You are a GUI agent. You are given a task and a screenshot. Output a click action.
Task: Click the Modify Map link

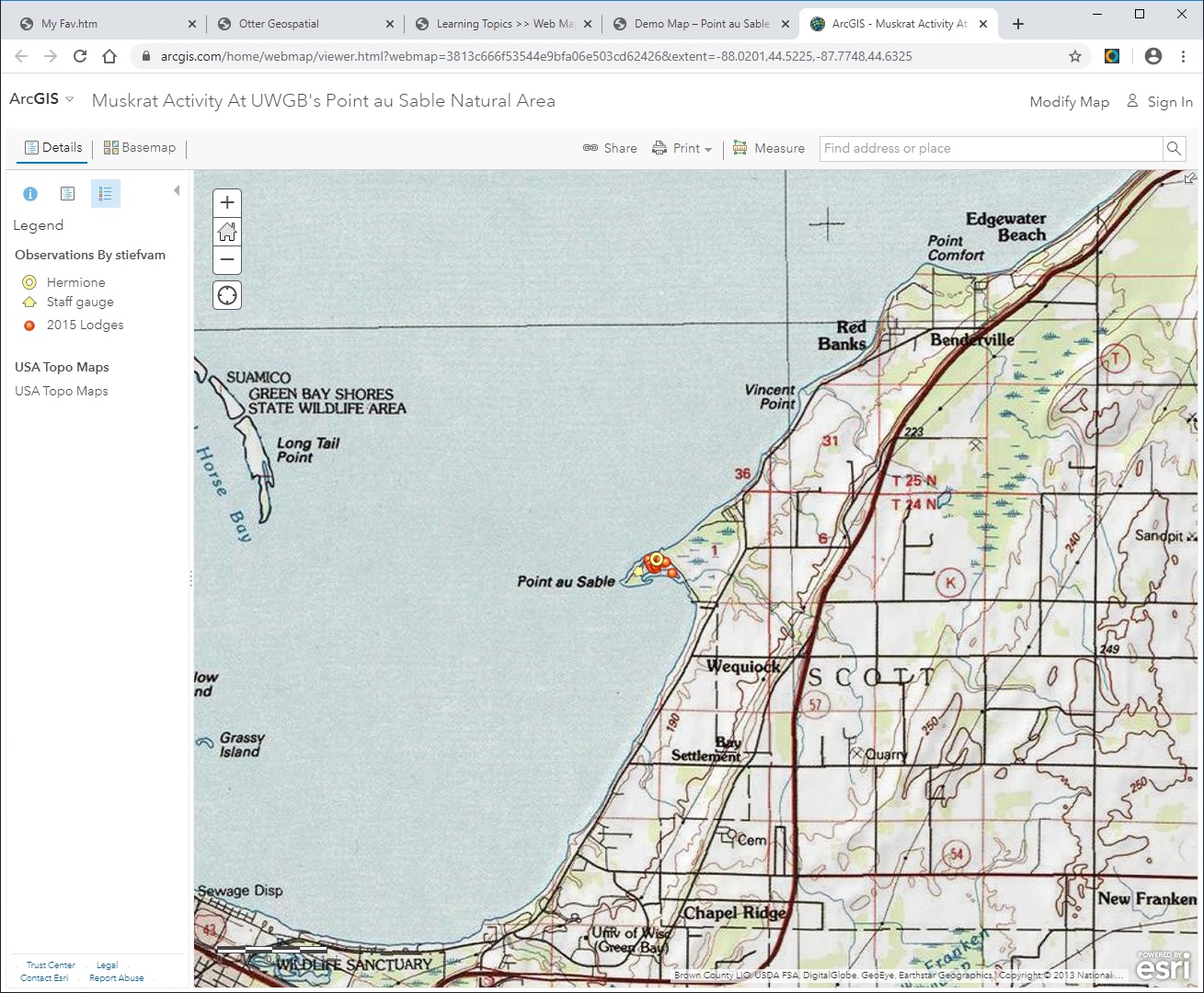coord(1069,101)
